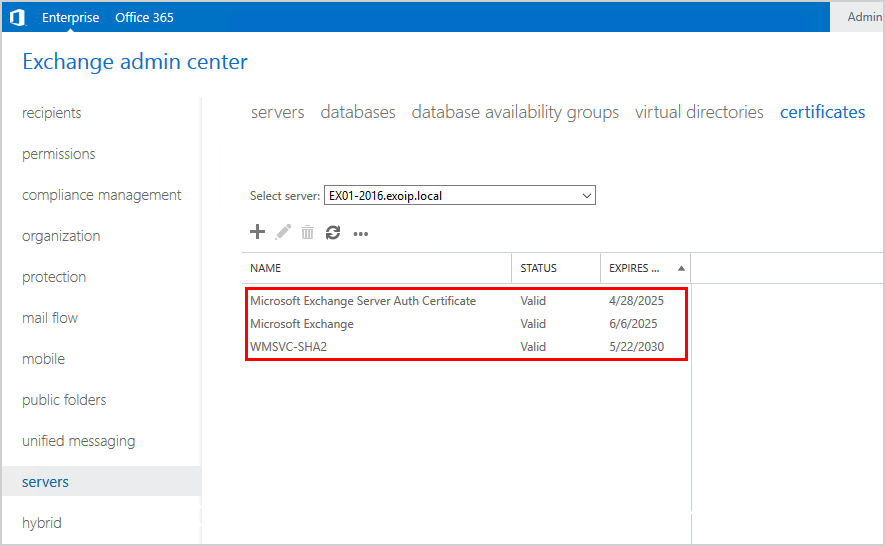Select servers in the sidebar
This screenshot has height=546, width=885.
pyautogui.click(x=102, y=482)
